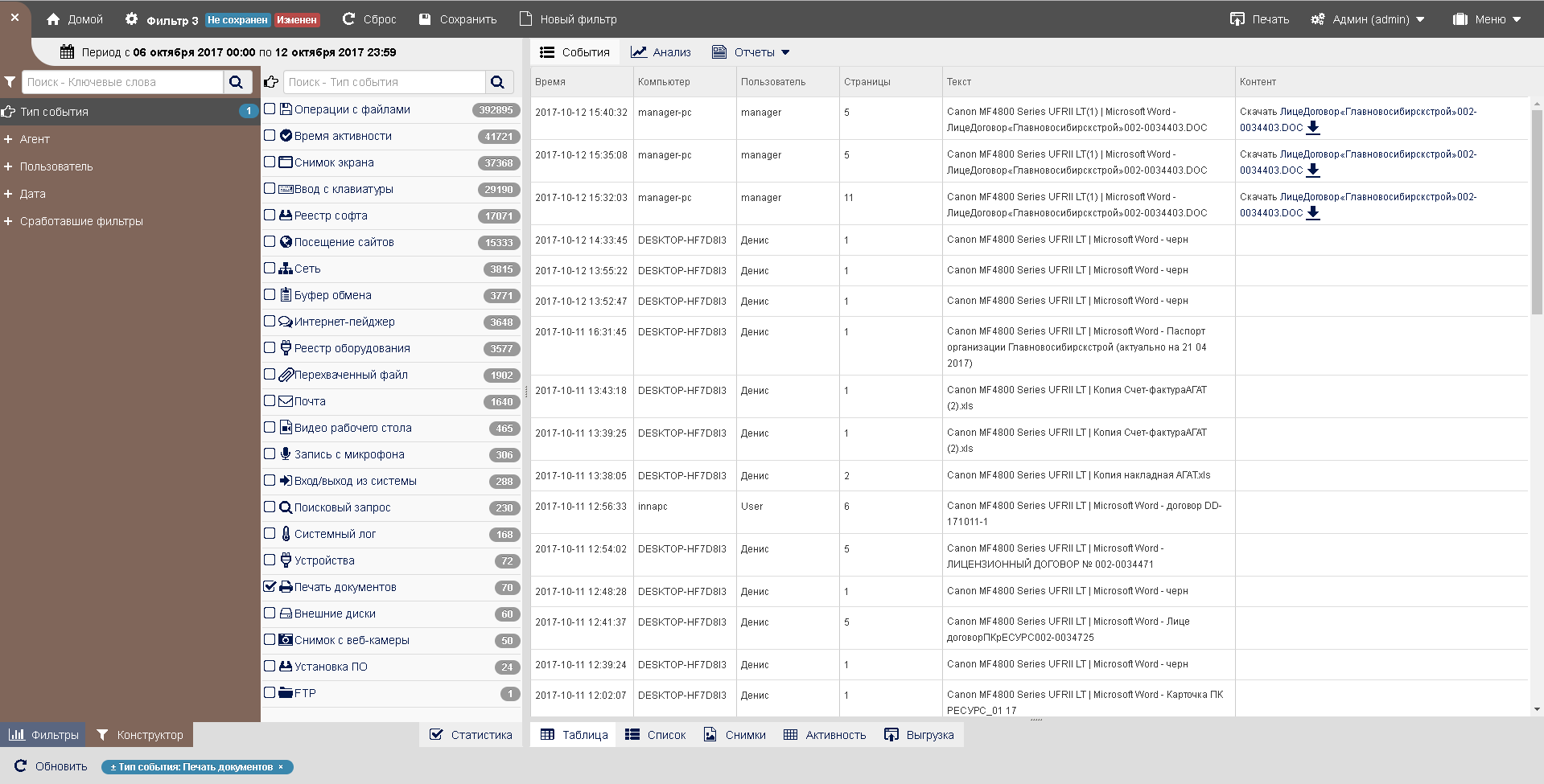Run the event type search magnifier

point(498,82)
